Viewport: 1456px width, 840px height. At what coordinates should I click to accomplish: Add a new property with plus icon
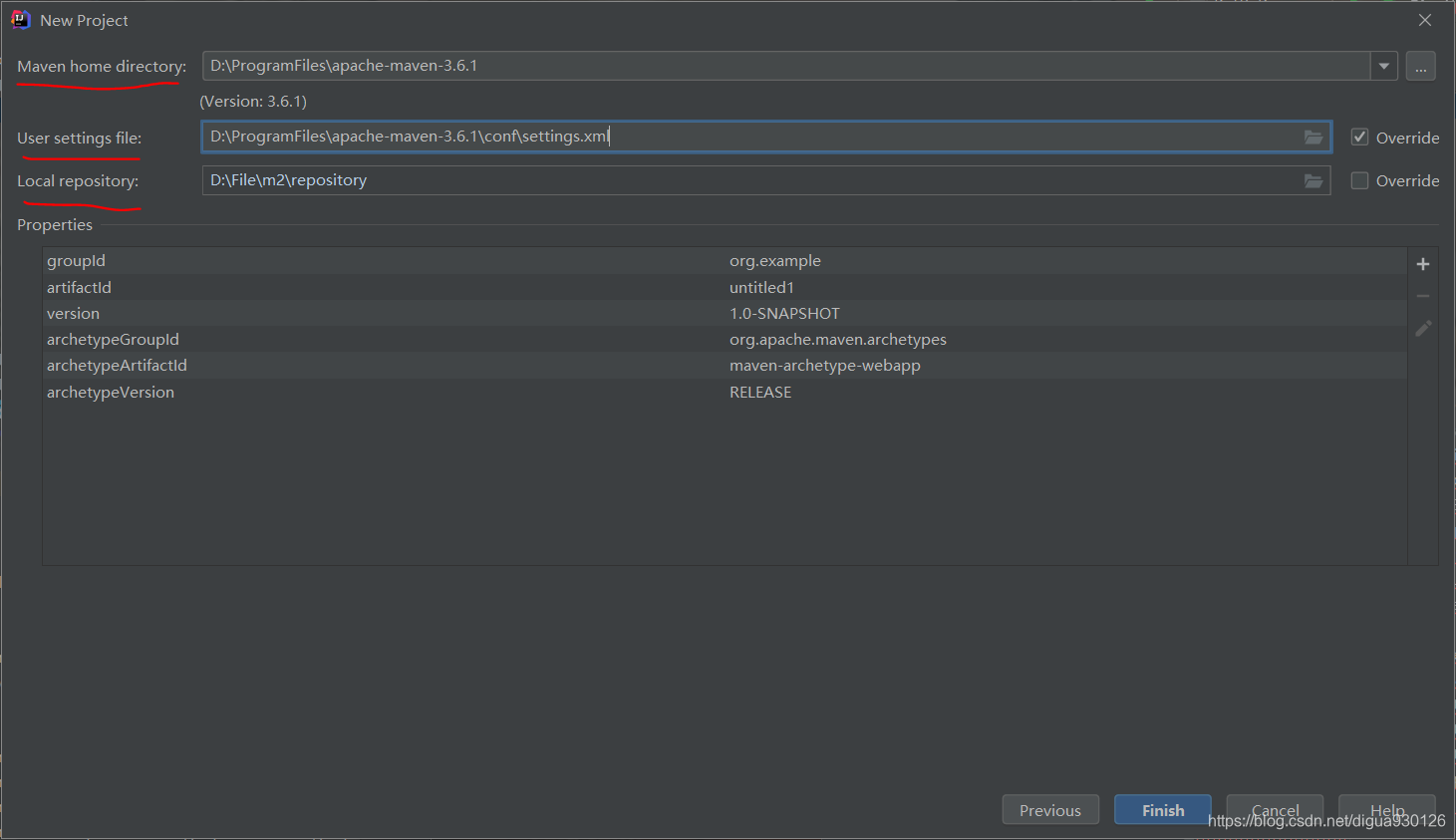pyautogui.click(x=1423, y=264)
